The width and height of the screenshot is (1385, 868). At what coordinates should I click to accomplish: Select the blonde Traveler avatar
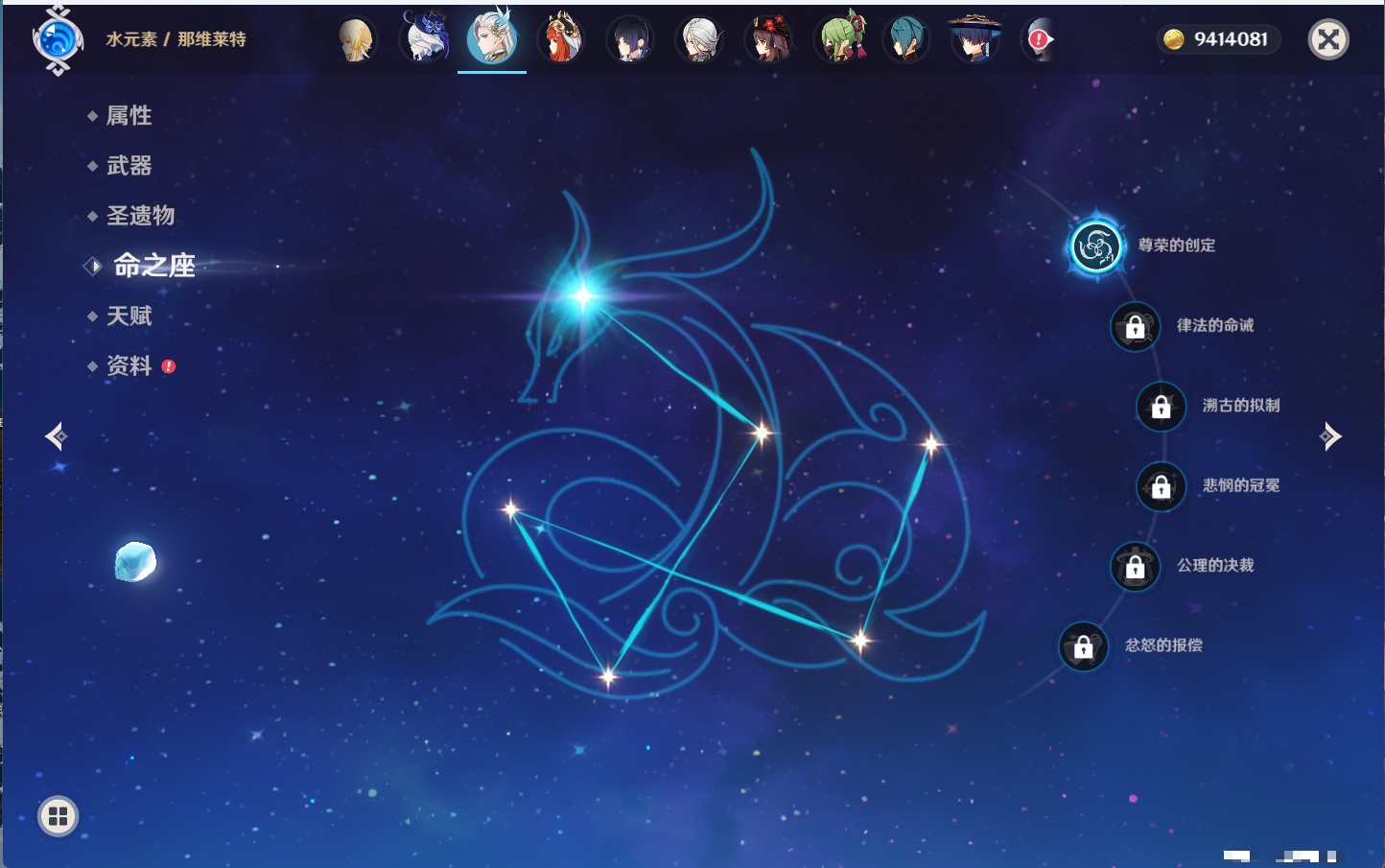(356, 39)
